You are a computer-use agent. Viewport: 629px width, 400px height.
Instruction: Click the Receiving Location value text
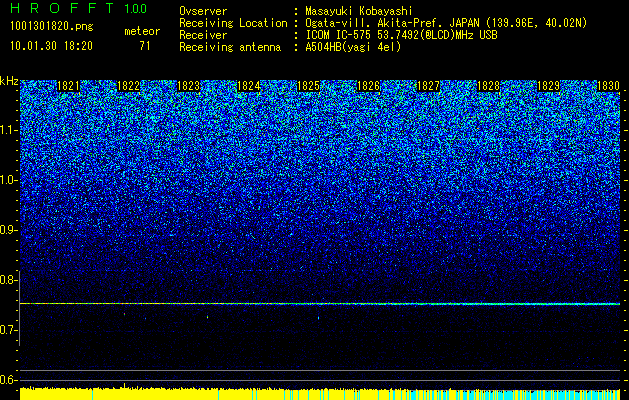click(x=446, y=23)
